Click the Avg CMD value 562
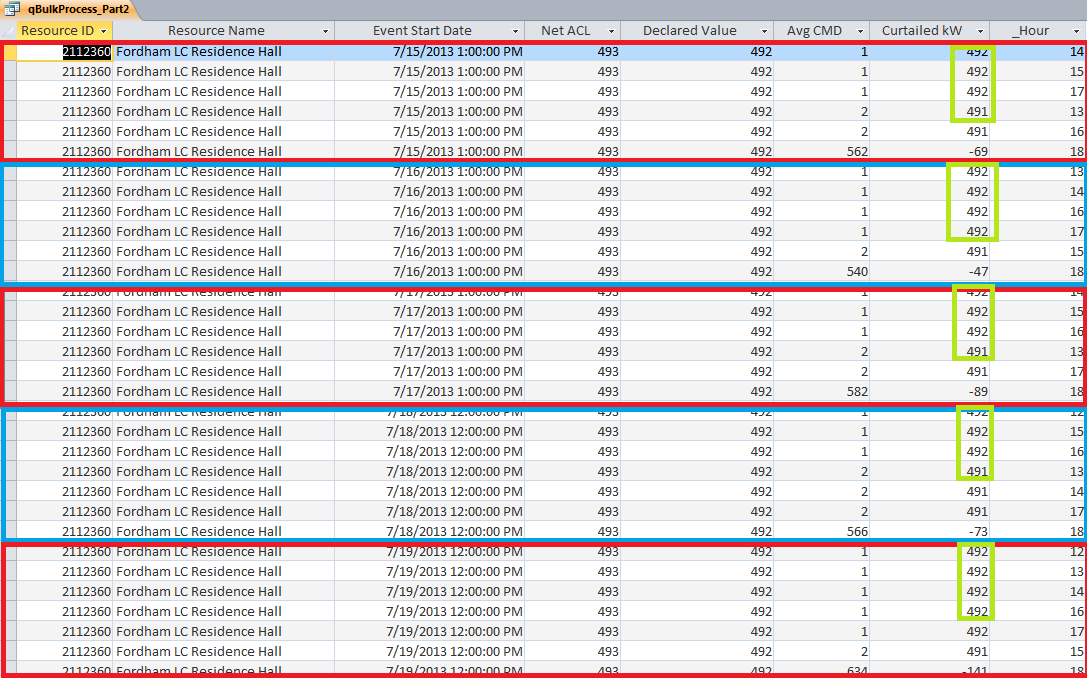The width and height of the screenshot is (1087, 678). (855, 151)
